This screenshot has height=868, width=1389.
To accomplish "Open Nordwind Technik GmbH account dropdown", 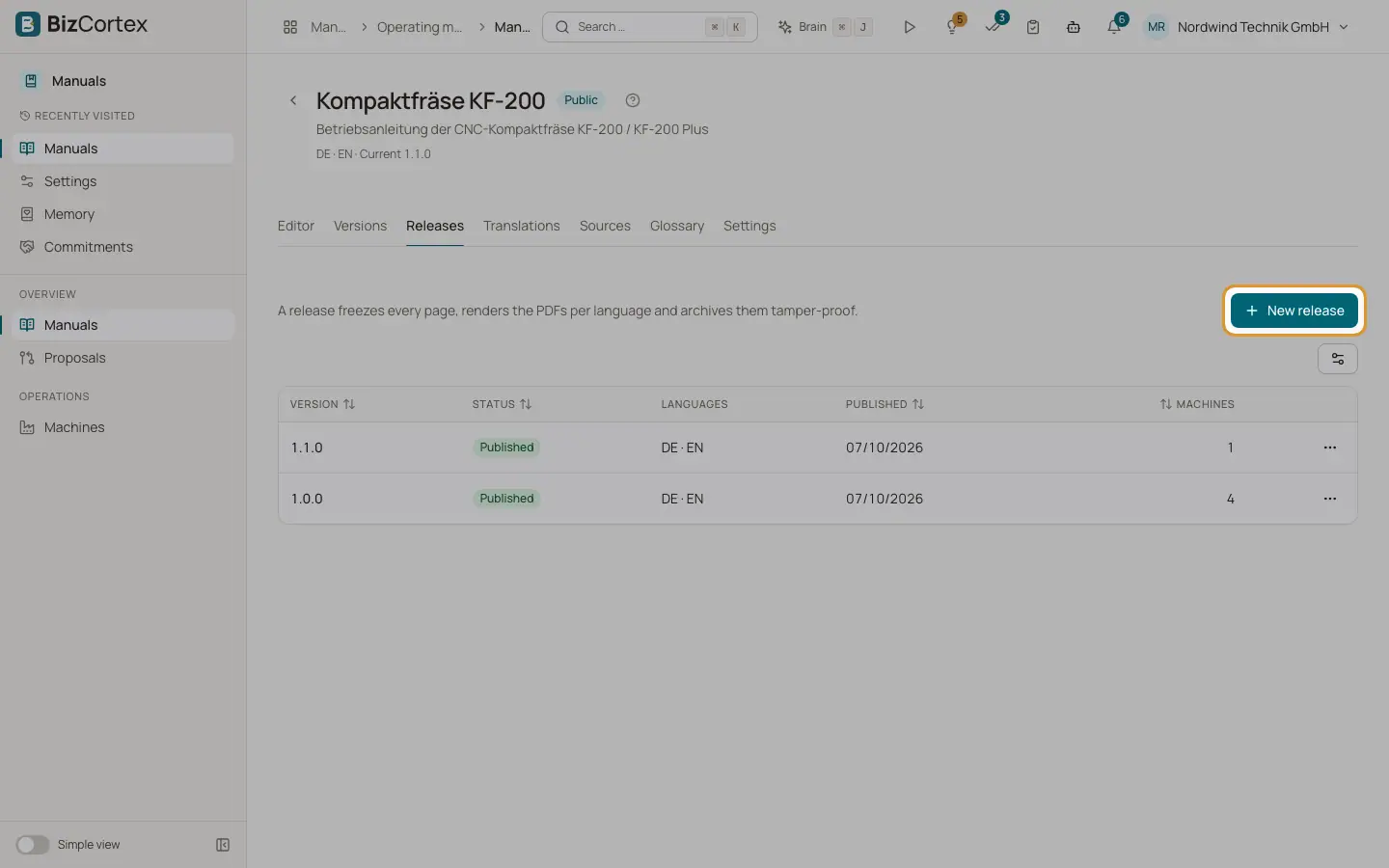I will pyautogui.click(x=1246, y=27).
